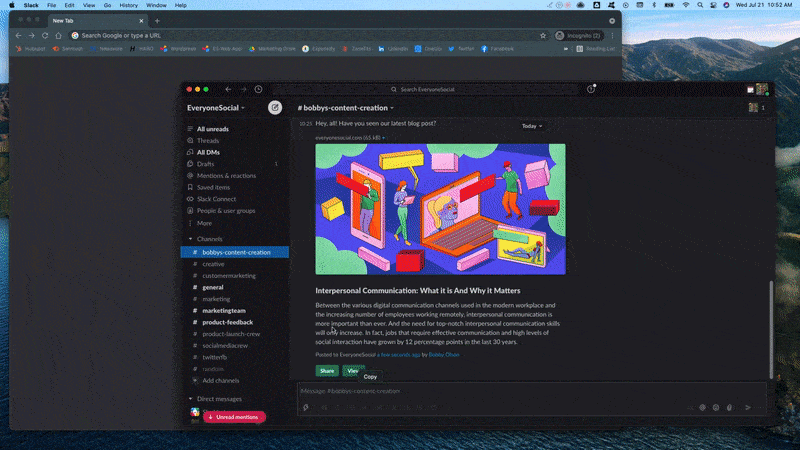Click the blog post preview image
This screenshot has height=450, width=800.
(440, 209)
